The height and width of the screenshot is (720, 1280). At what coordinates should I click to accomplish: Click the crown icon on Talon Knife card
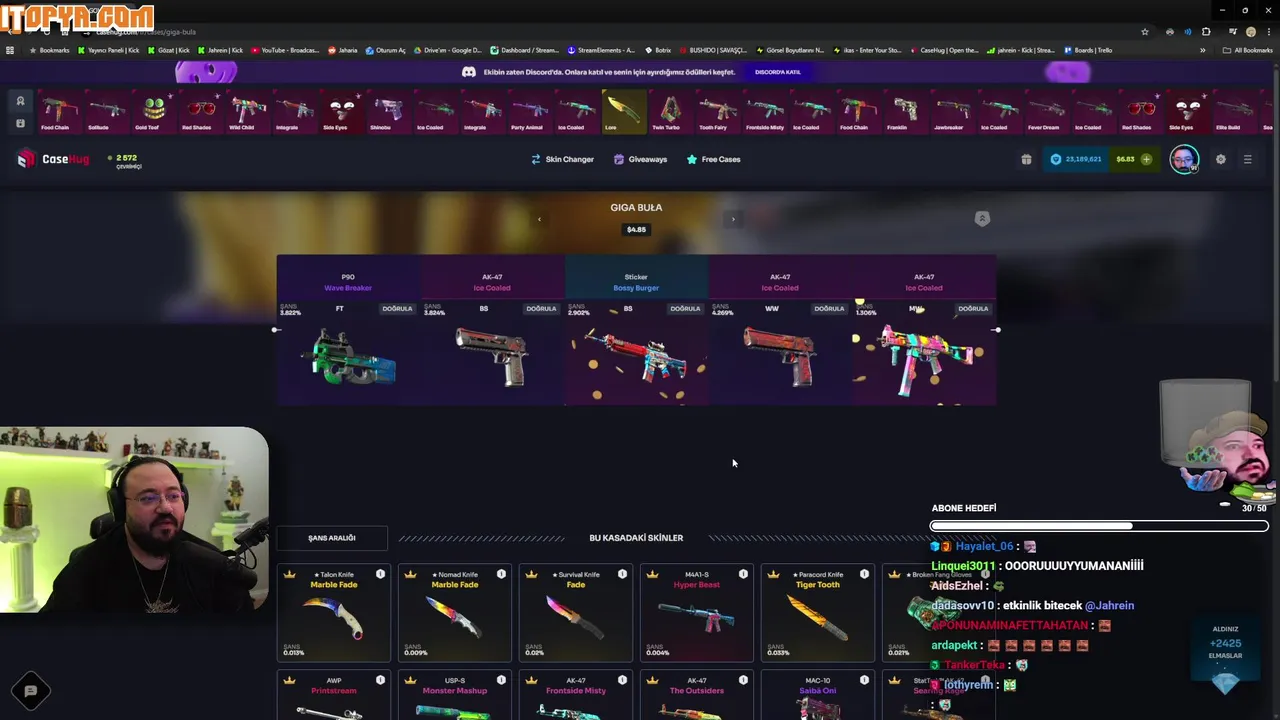coord(290,574)
